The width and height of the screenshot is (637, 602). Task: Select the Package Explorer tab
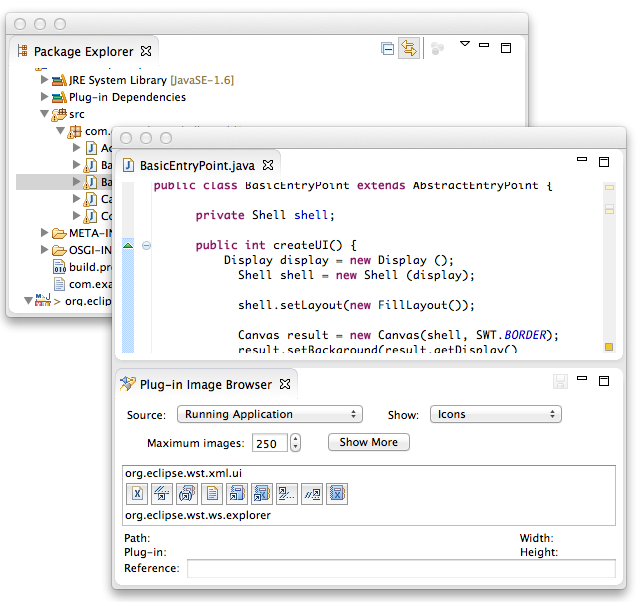83,52
